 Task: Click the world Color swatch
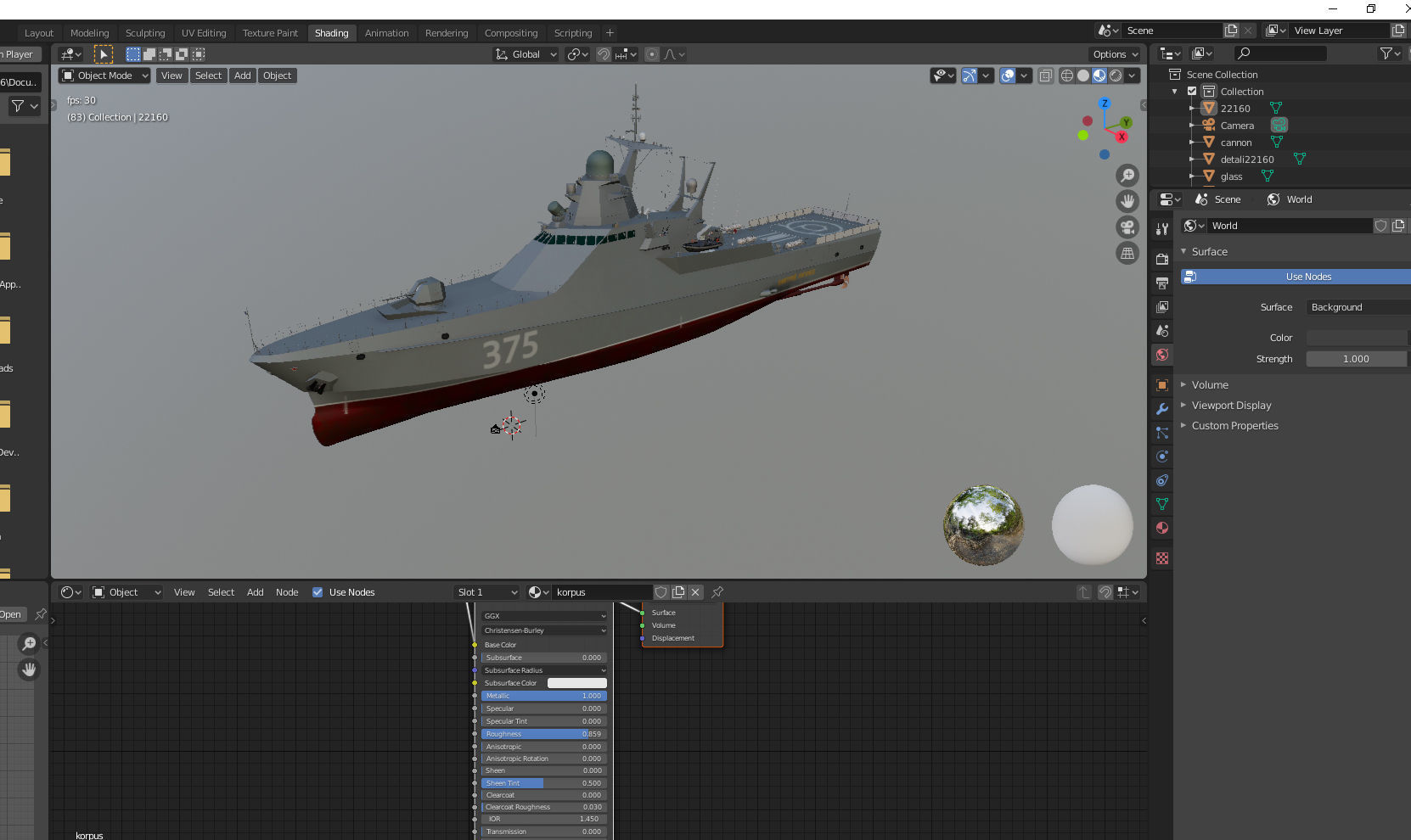[1357, 338]
